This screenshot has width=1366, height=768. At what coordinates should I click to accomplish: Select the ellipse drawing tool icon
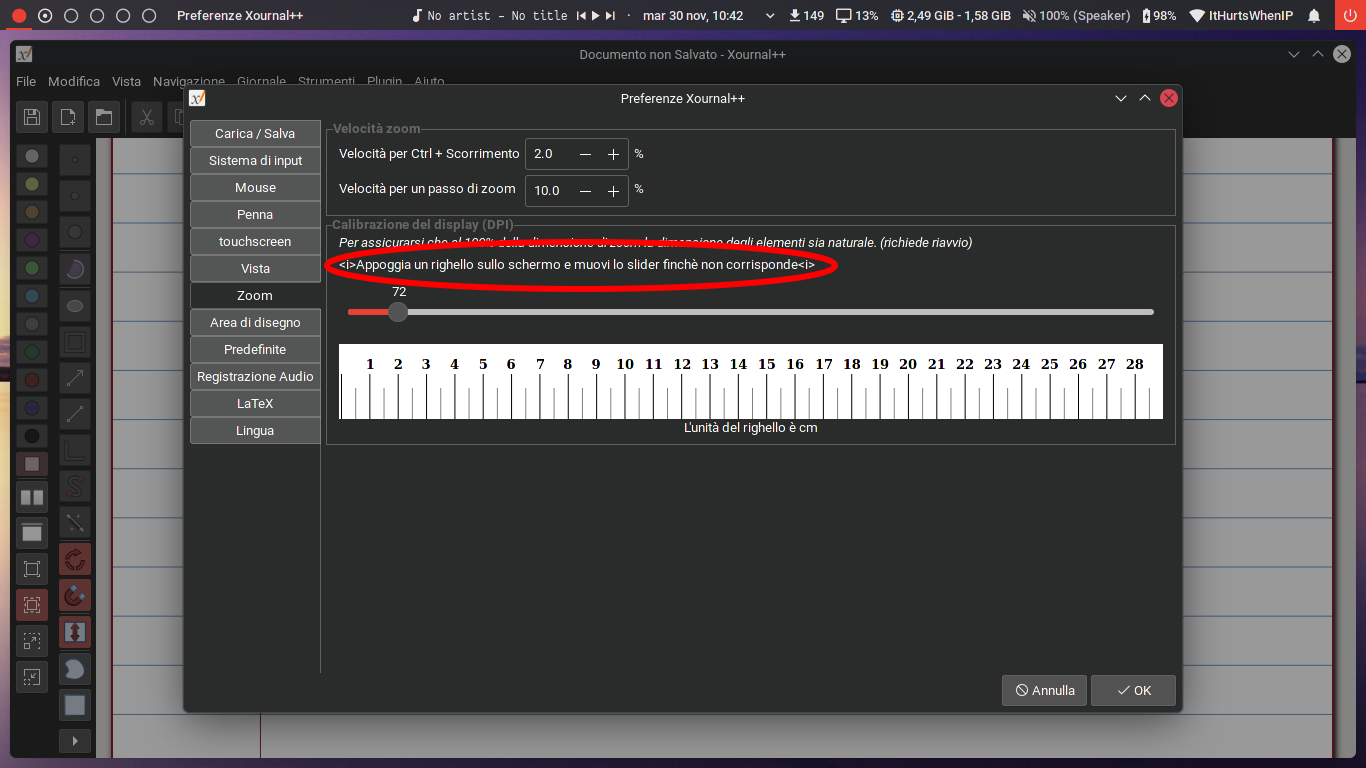75,305
